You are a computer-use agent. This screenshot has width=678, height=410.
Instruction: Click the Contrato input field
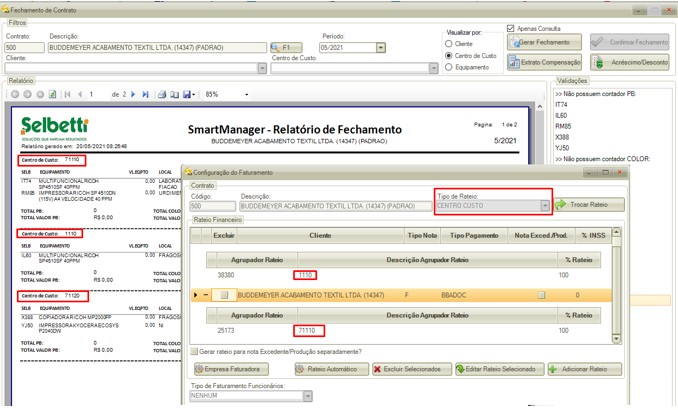tap(25, 48)
